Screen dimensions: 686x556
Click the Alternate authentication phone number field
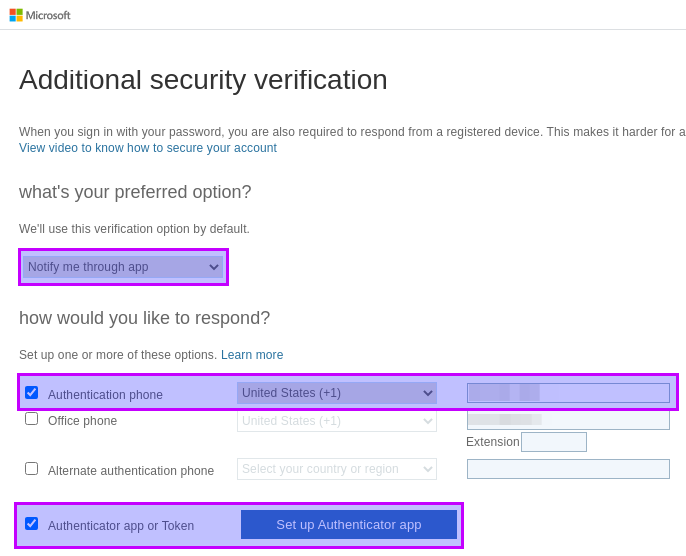568,469
